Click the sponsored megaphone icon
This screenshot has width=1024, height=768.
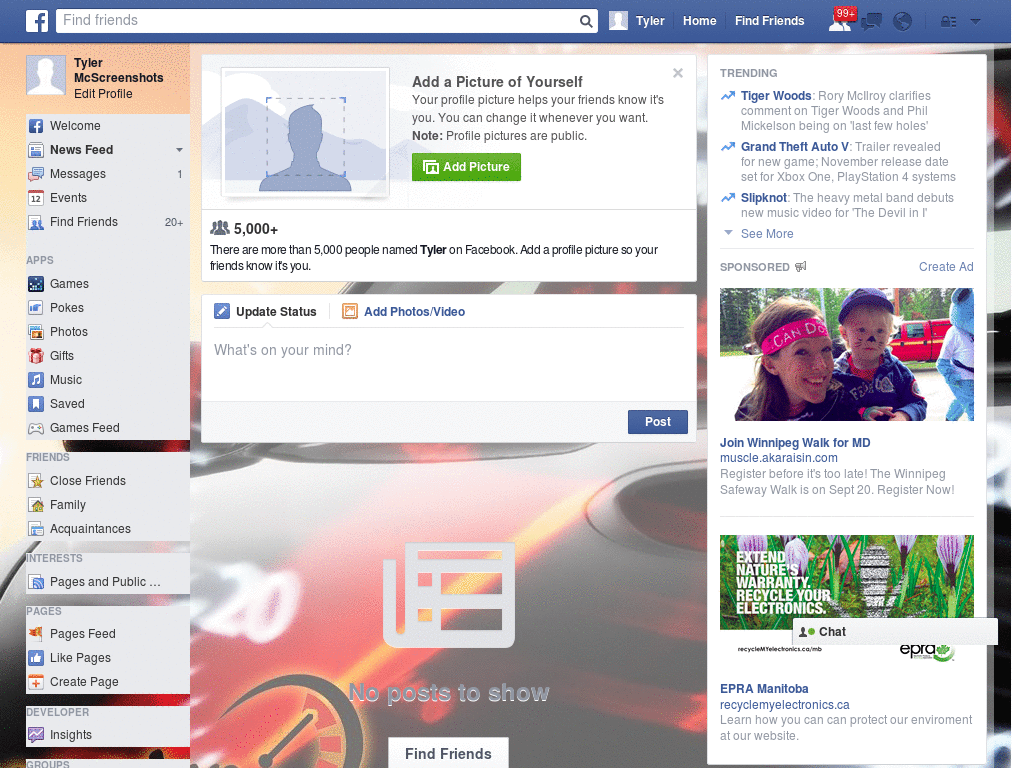click(x=801, y=266)
